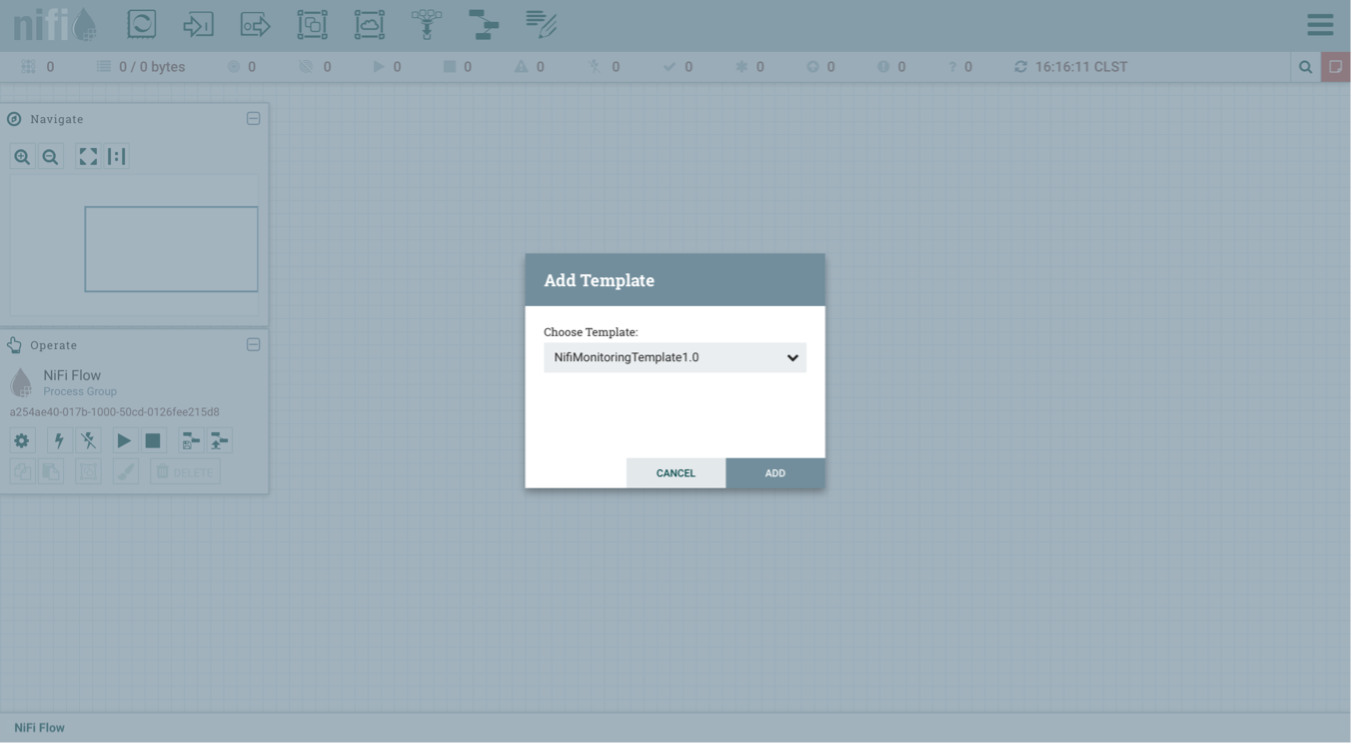
Task: Click the Process Group toolbar icon
Action: [311, 25]
